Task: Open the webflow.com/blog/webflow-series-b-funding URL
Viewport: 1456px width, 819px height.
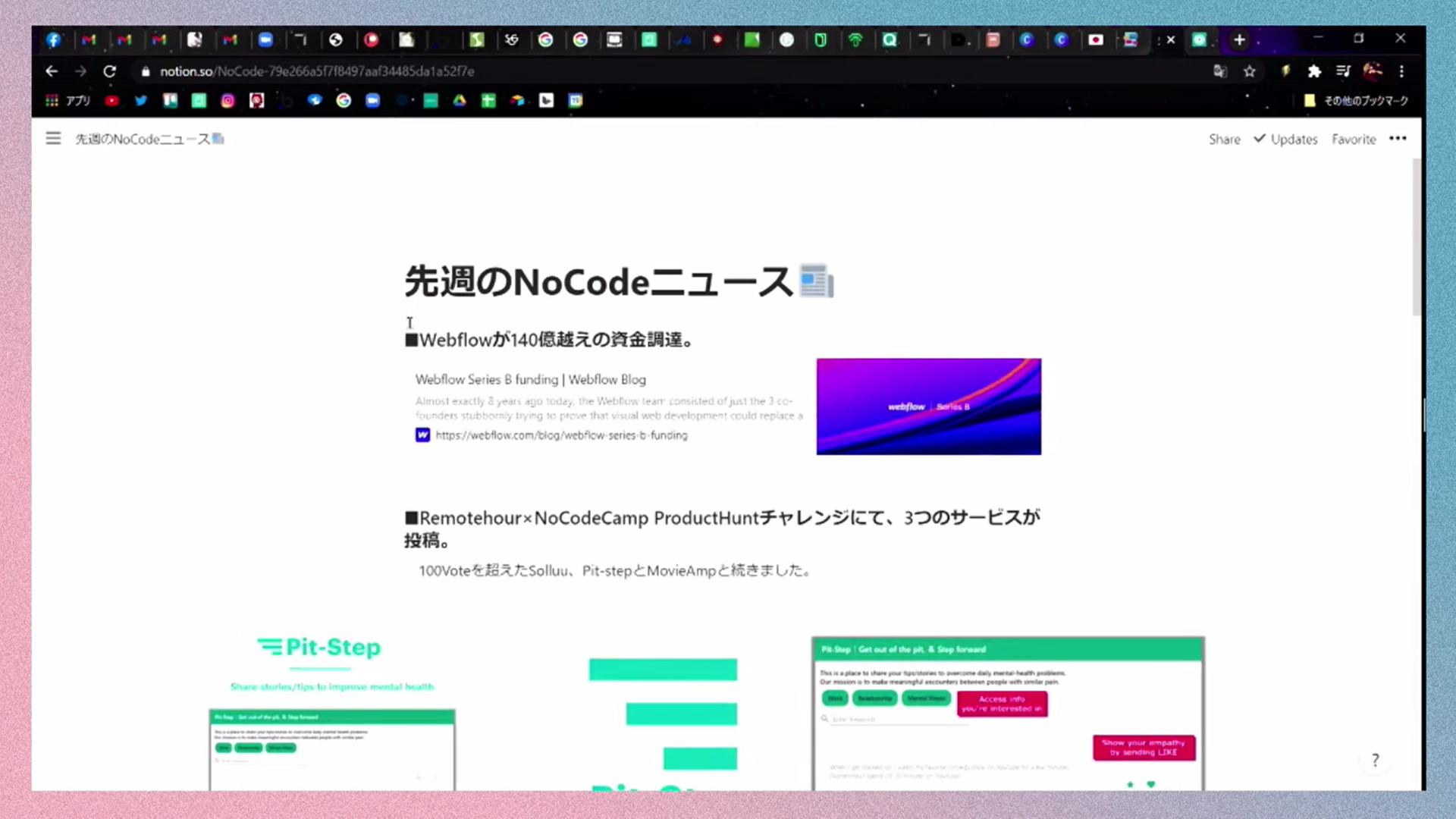Action: (x=561, y=435)
